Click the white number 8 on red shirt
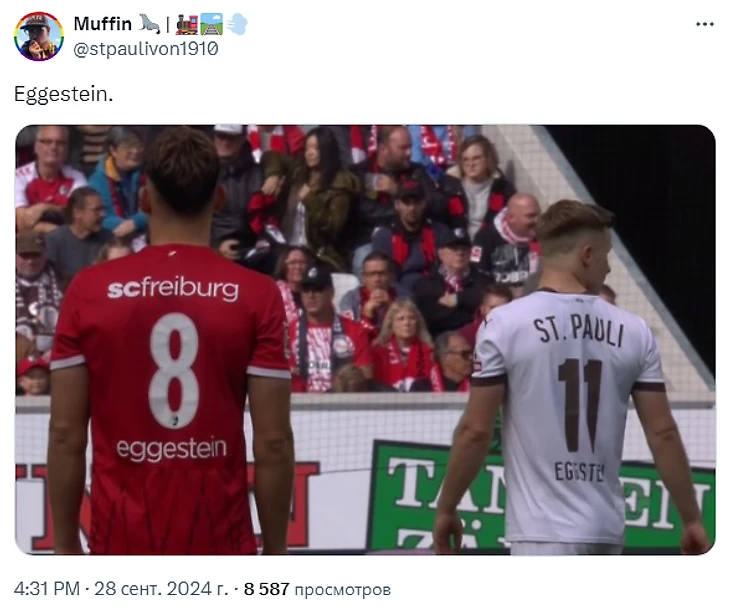The height and width of the screenshot is (613, 730). tap(174, 370)
